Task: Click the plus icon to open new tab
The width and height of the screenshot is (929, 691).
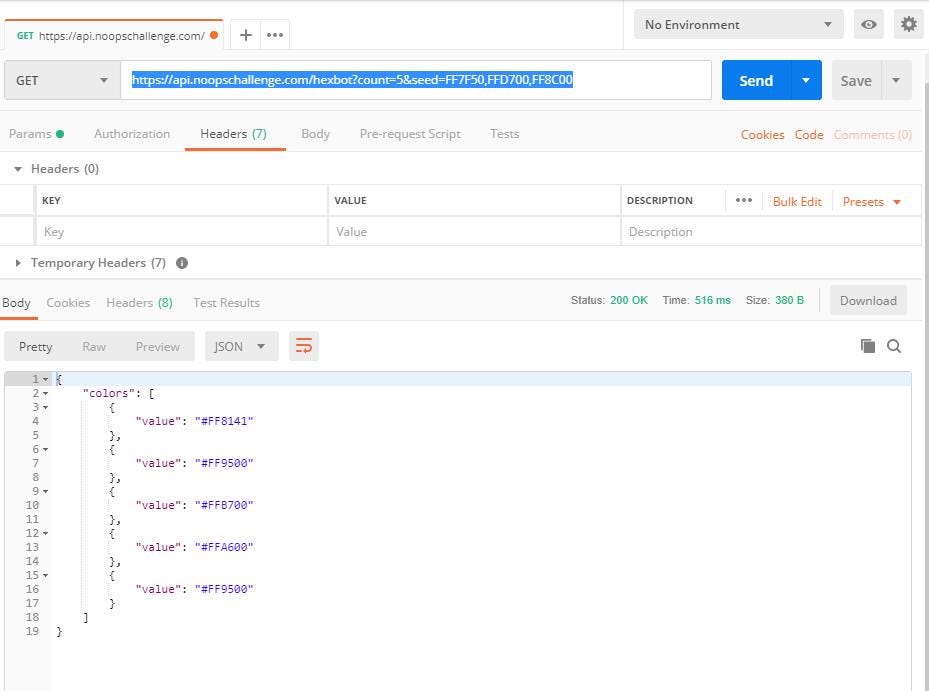Action: coord(245,35)
